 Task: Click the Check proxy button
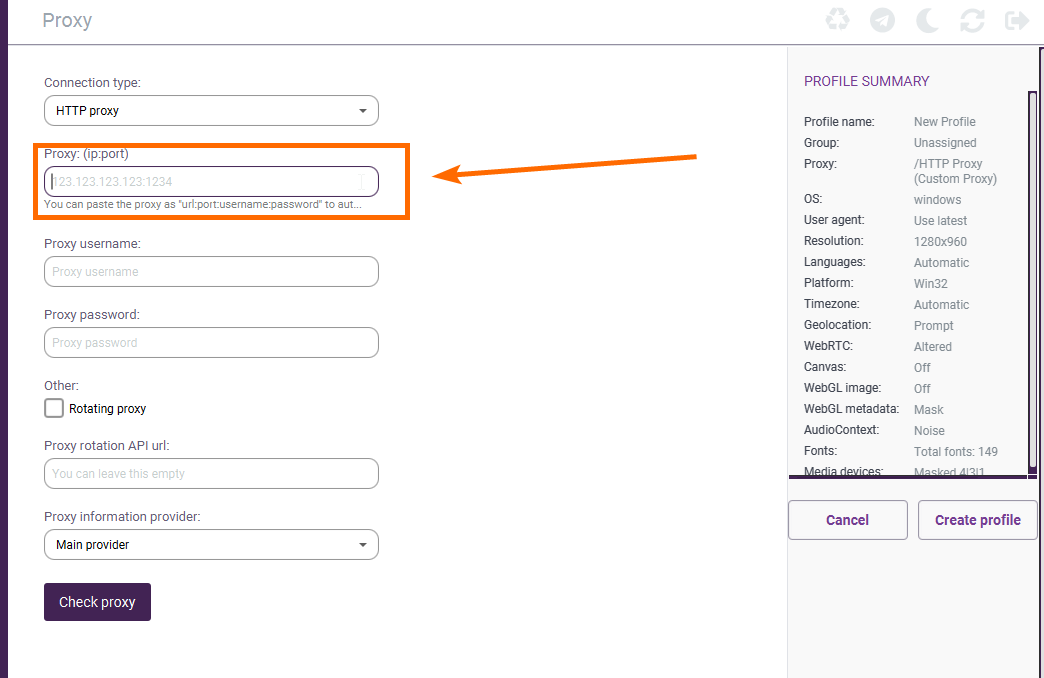[97, 602]
